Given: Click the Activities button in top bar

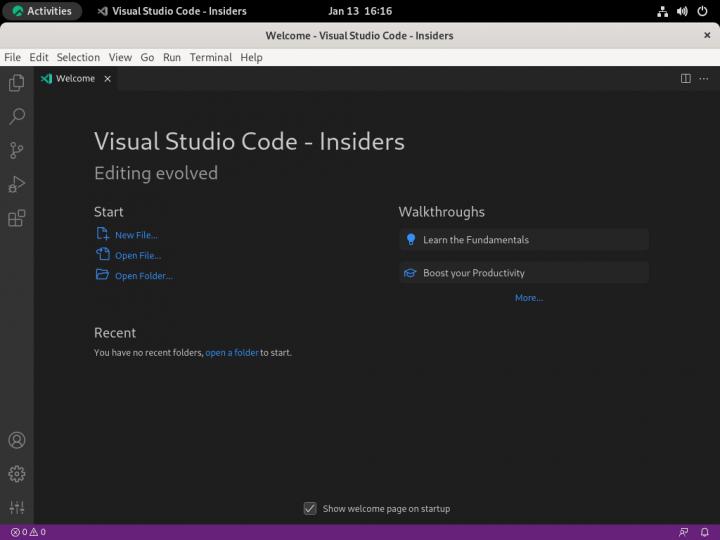Looking at the screenshot, I should tap(42, 11).
